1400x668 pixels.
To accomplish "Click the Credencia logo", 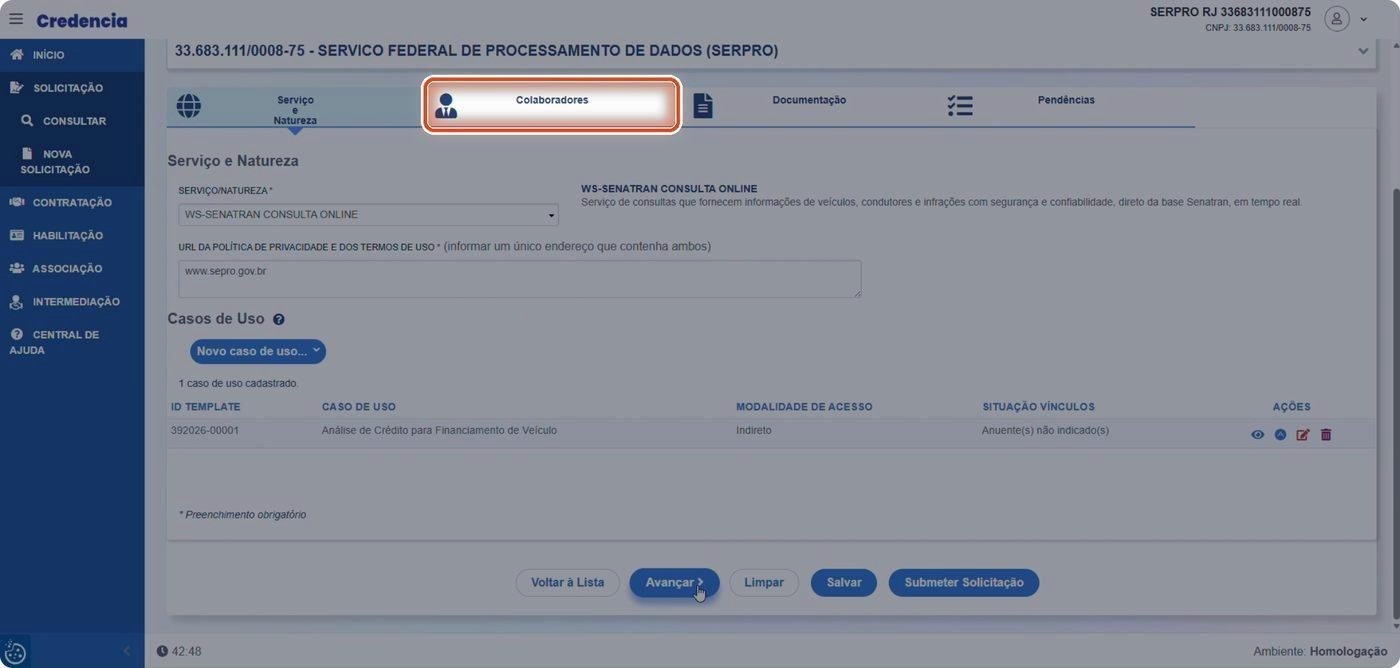I will [82, 20].
